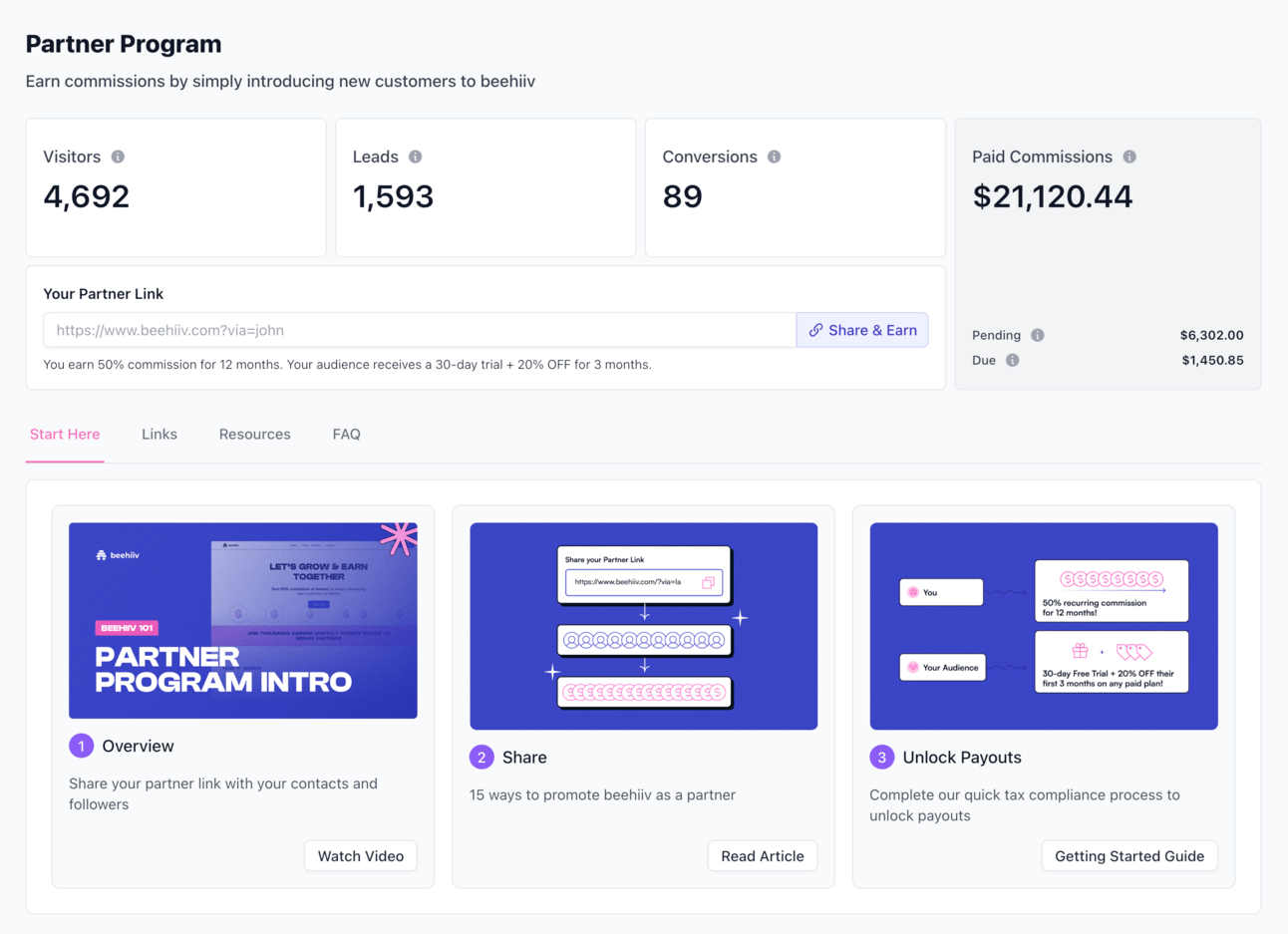The height and width of the screenshot is (934, 1288).
Task: Click the tax compliance process description
Action: point(1025,805)
